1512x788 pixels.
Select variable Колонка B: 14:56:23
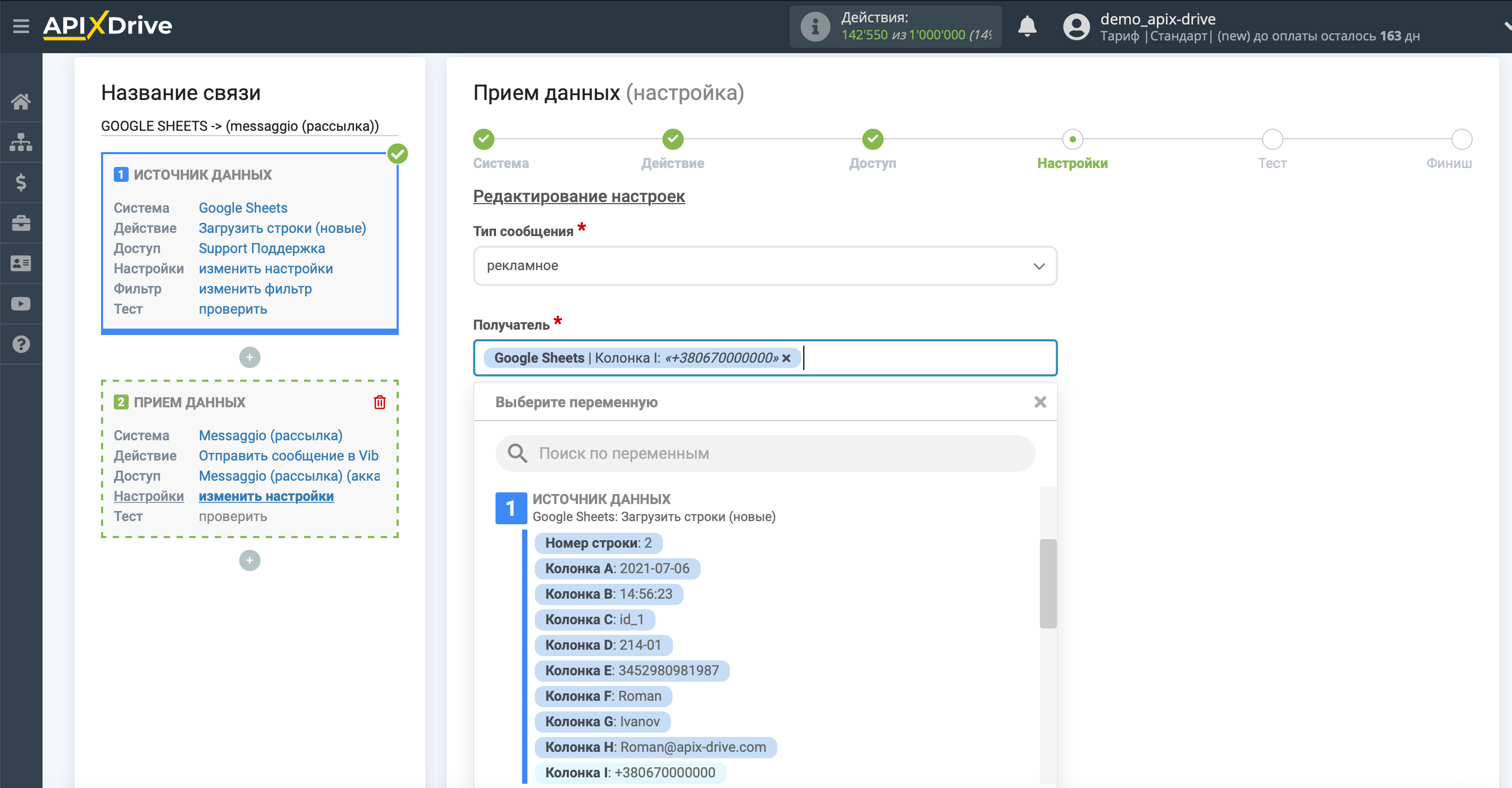609,594
